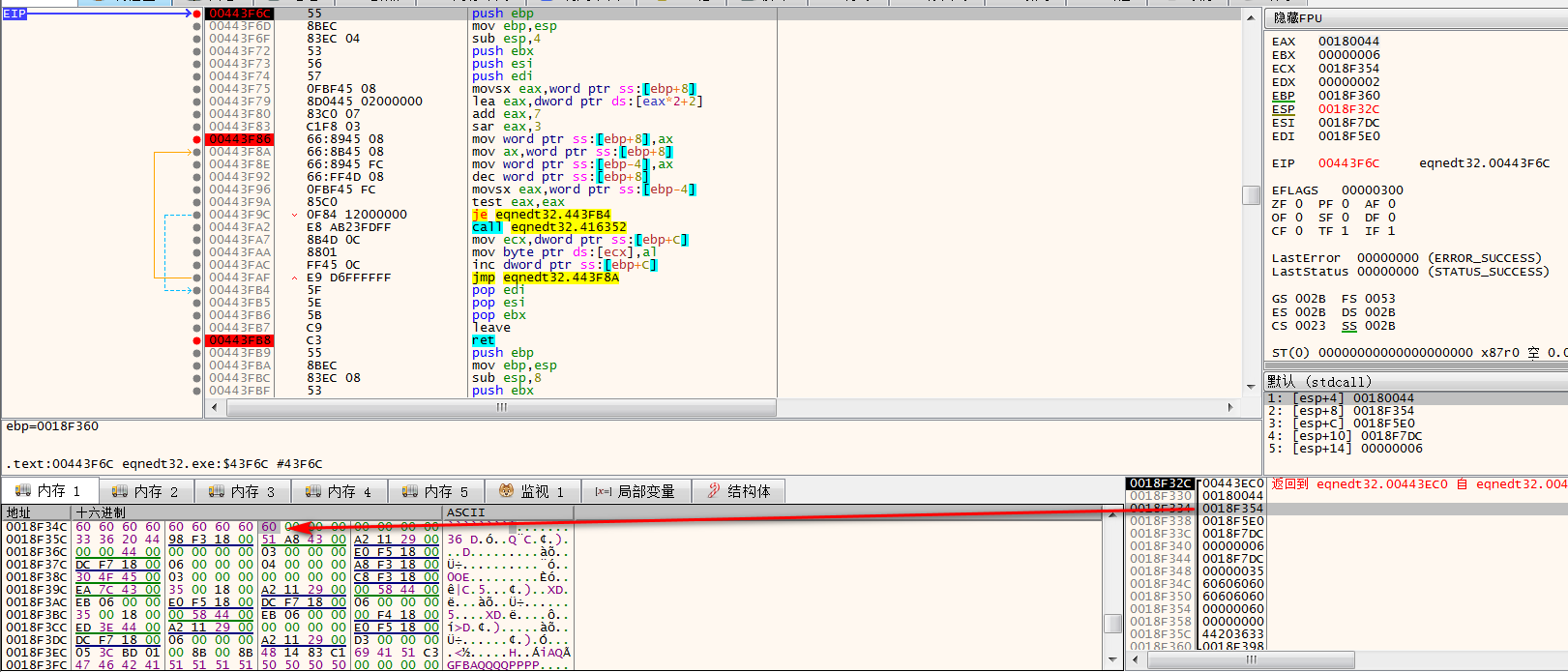Image resolution: width=1568 pixels, height=672 pixels.
Task: Select dump row address 0018F3EC
Action: (36, 653)
